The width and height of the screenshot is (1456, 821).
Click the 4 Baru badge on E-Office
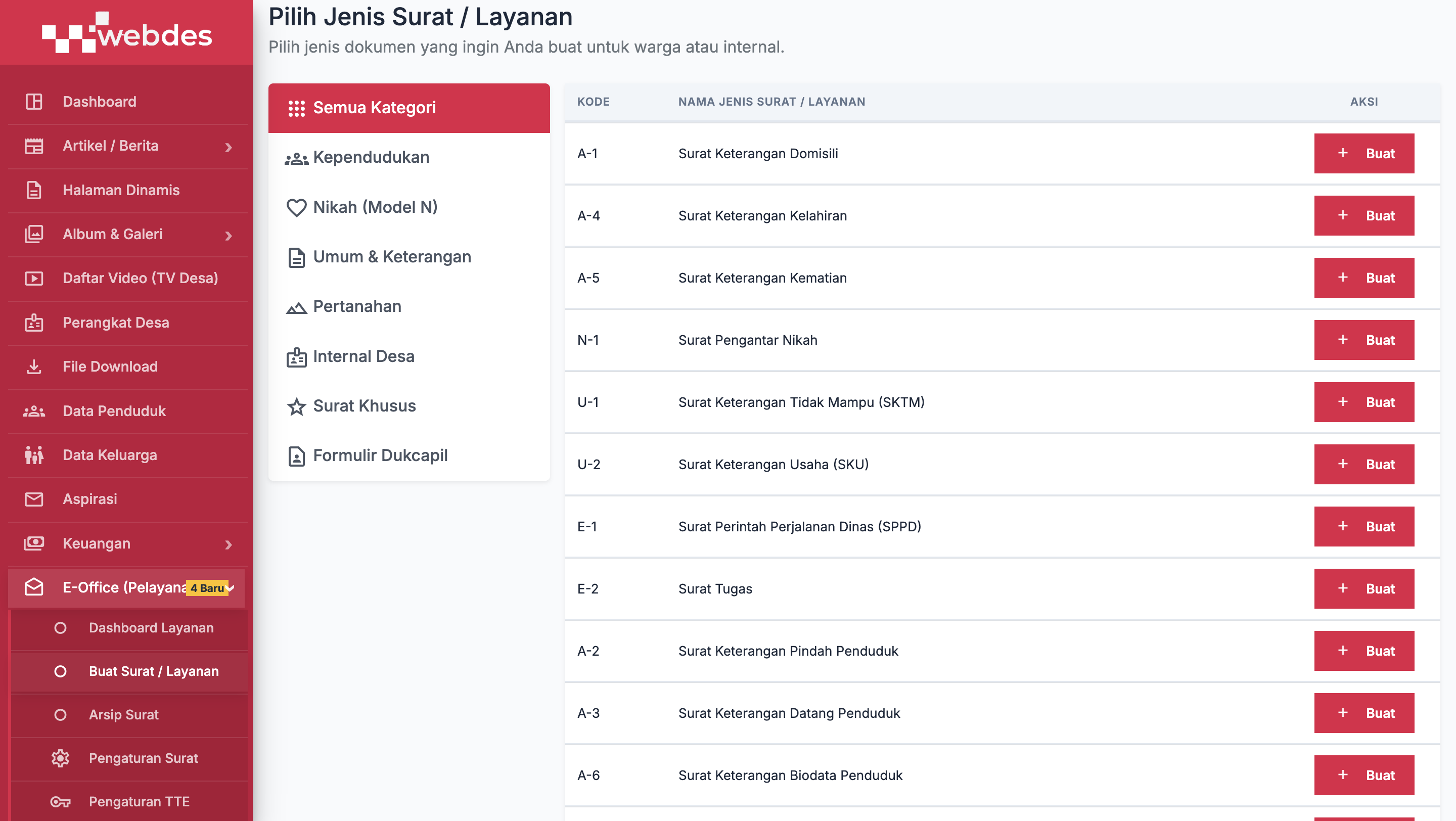(x=207, y=588)
